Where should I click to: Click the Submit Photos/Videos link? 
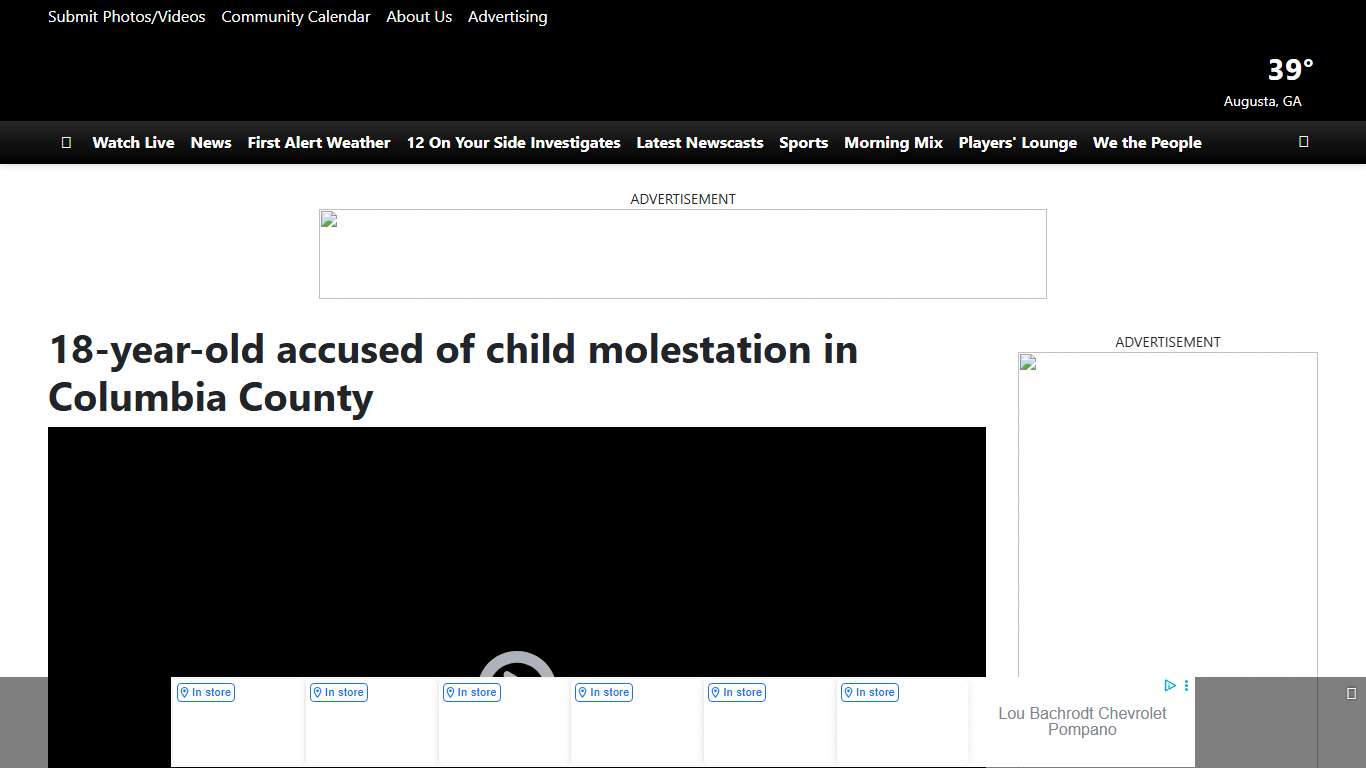pos(126,17)
